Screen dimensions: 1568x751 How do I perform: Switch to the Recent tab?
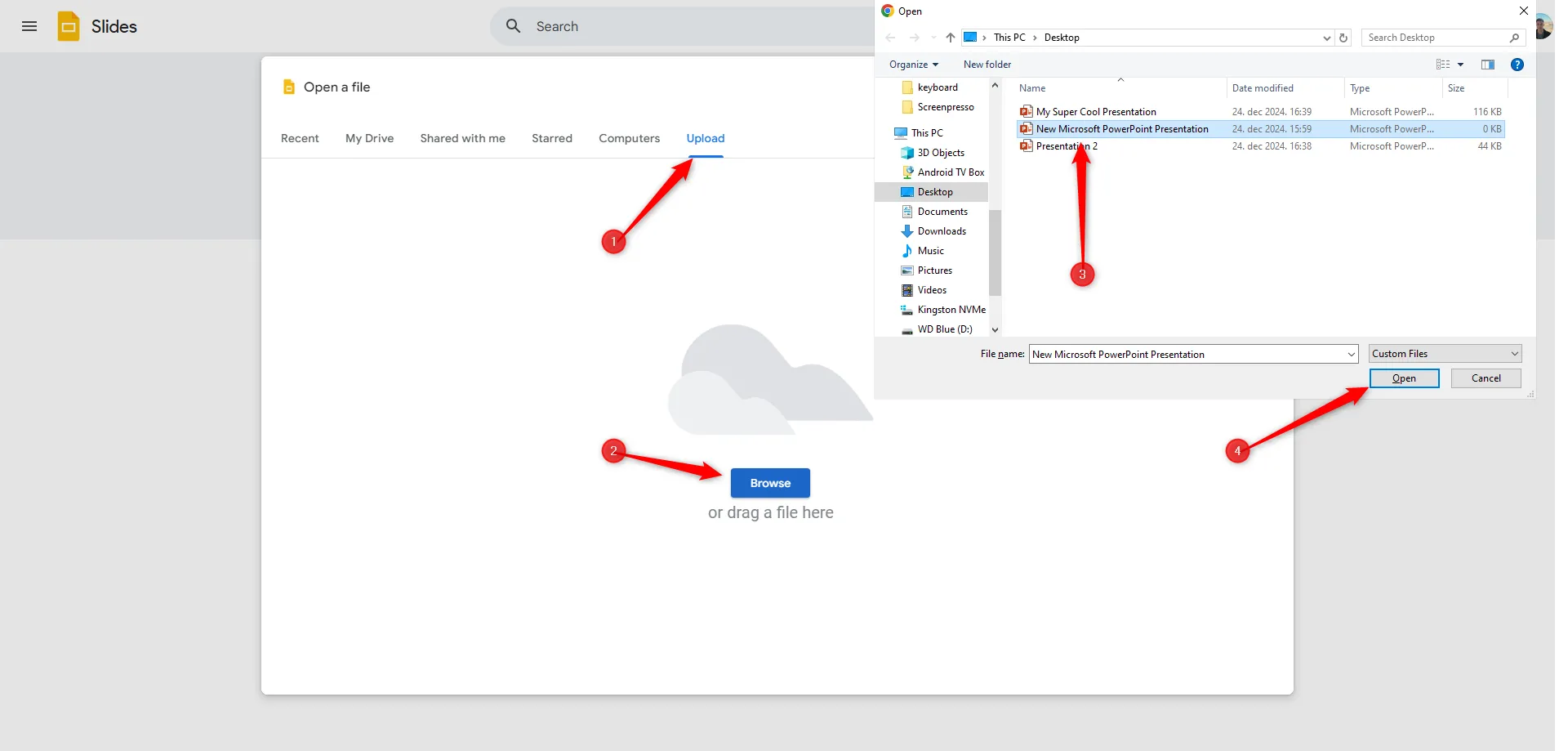coord(300,138)
